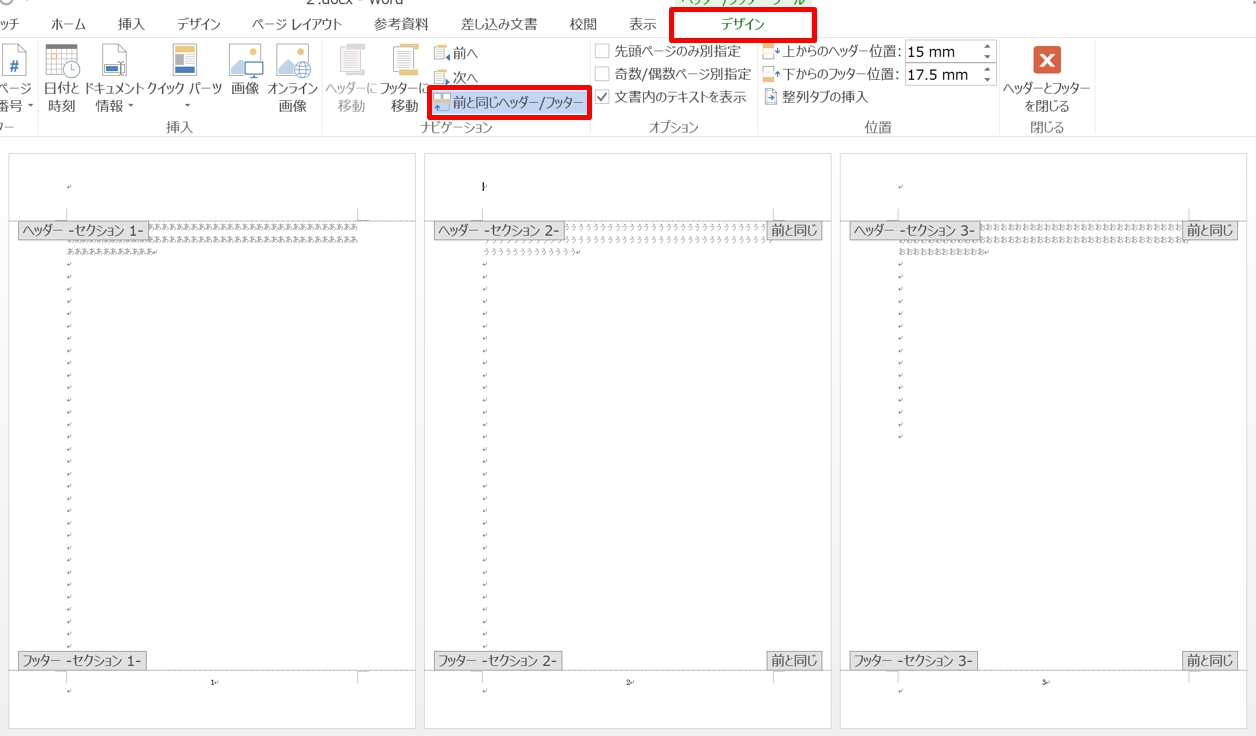Switch to the 校閲 tab

pos(583,24)
